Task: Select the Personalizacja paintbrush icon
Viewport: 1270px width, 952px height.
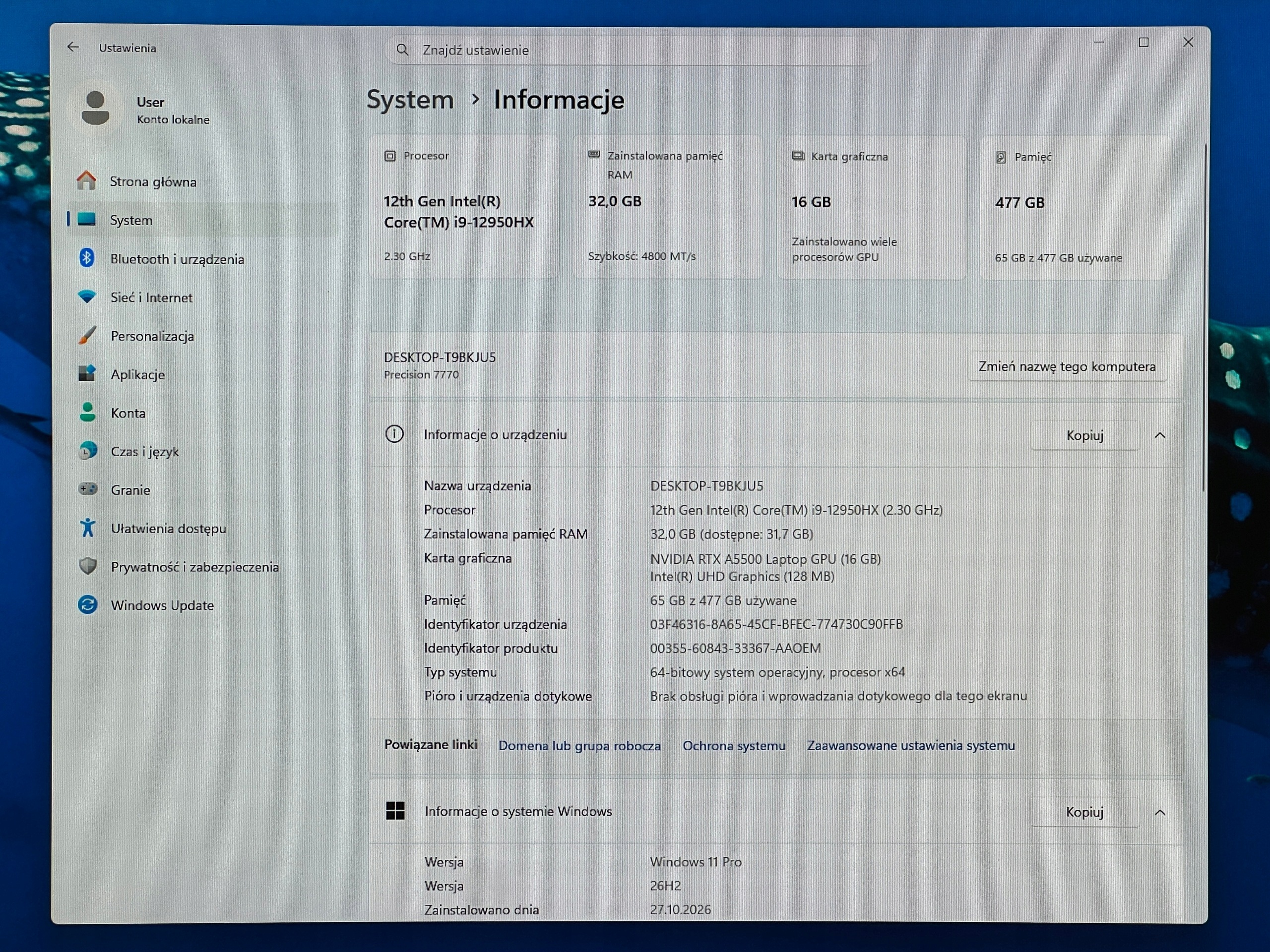Action: click(87, 335)
